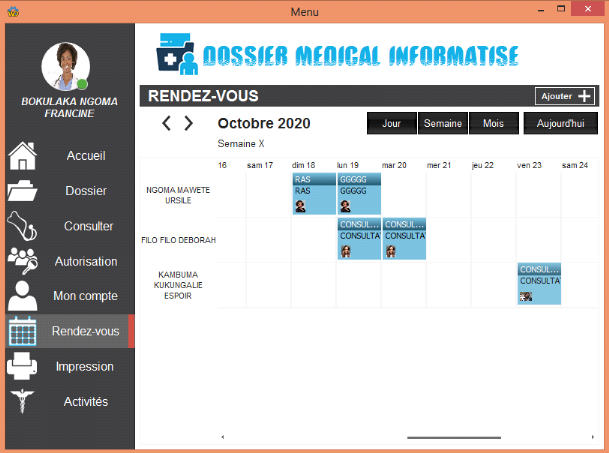Click the Rendez-vous calendar icon
The width and height of the screenshot is (609, 453).
[x=22, y=331]
